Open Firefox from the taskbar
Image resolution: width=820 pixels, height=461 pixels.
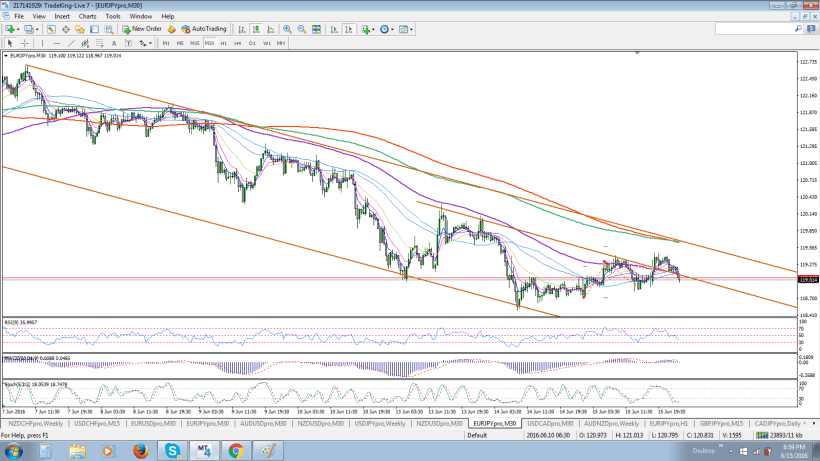[x=141, y=451]
